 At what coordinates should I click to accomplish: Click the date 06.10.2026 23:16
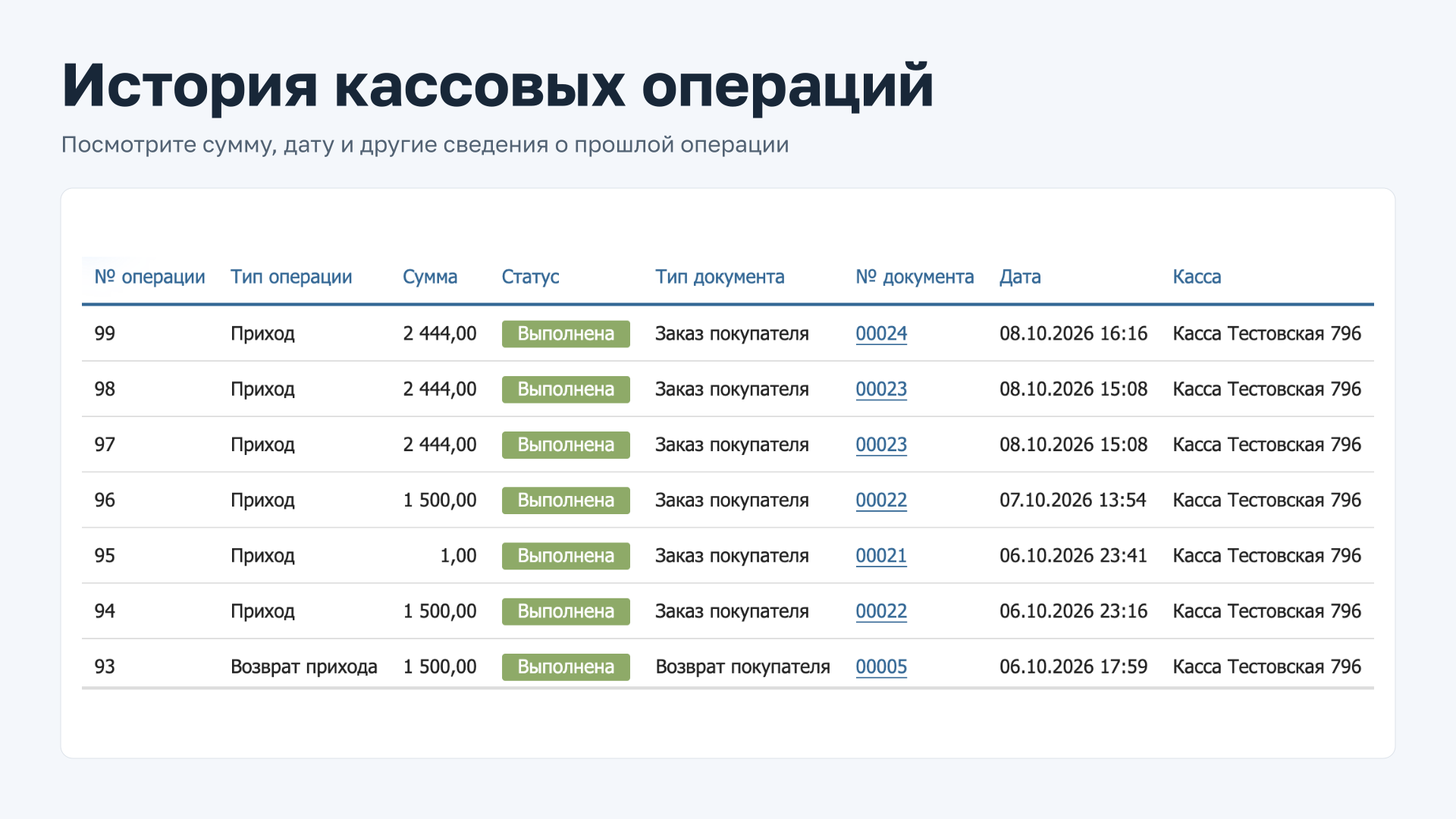pos(1073,611)
